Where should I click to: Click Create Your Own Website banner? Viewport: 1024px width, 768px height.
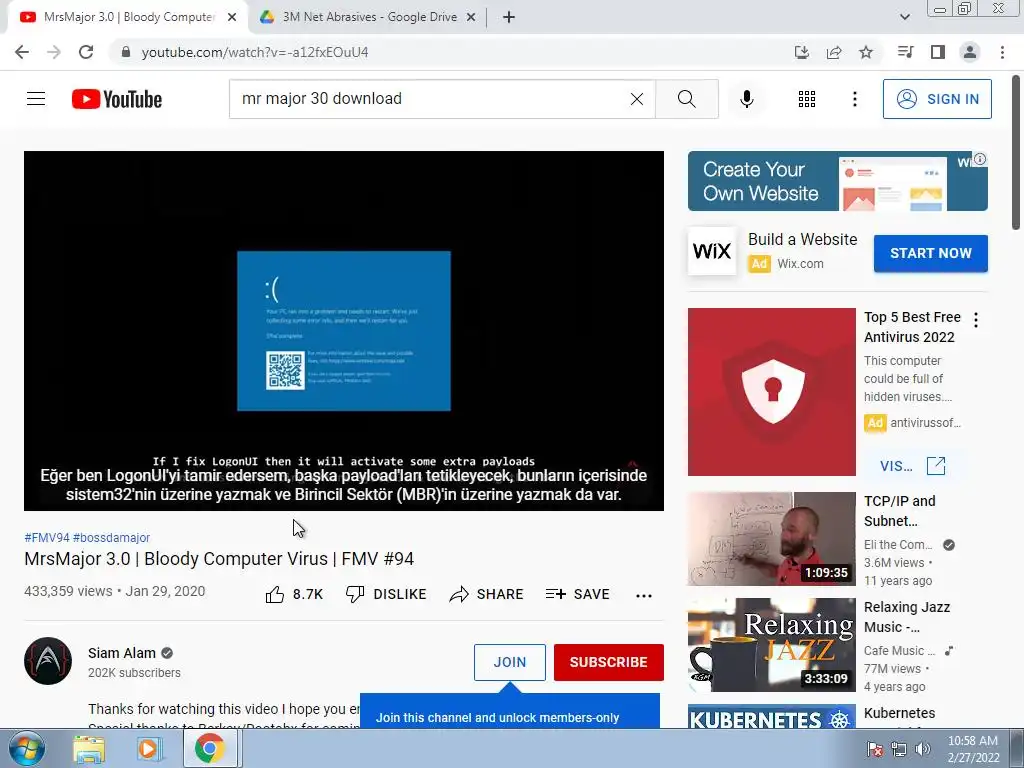click(x=837, y=181)
